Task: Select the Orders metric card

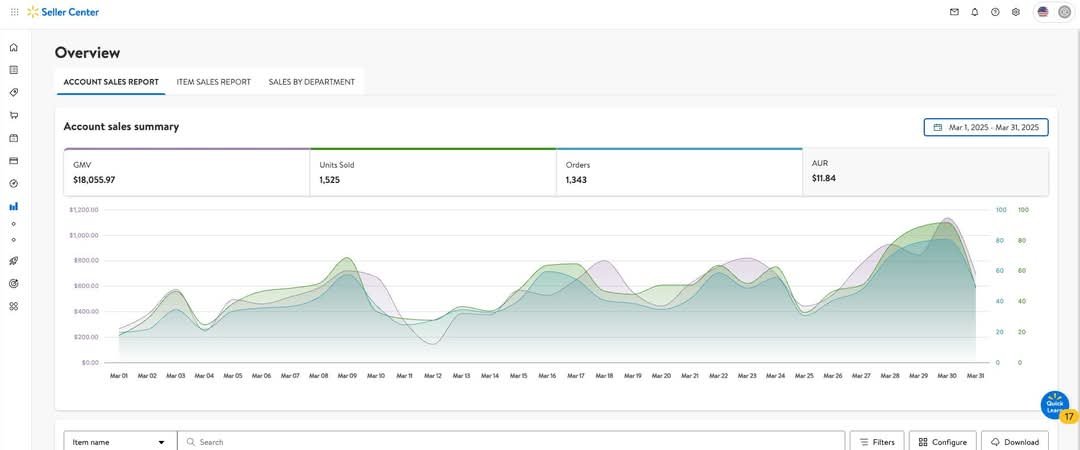Action: [679, 172]
